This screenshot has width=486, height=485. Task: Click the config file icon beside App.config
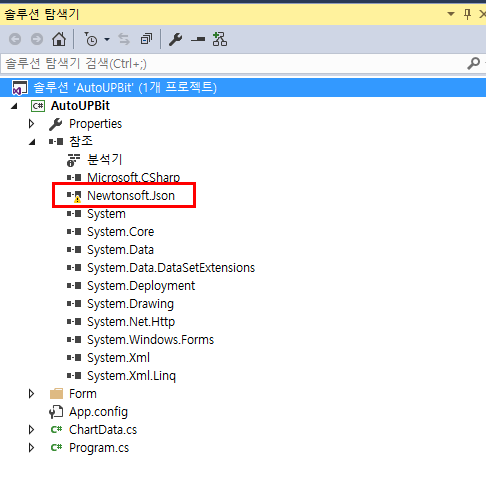(x=56, y=412)
